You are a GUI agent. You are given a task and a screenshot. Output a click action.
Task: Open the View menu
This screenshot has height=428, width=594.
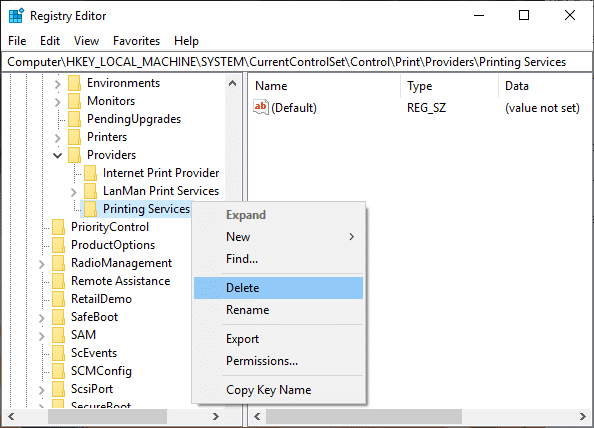coord(86,41)
